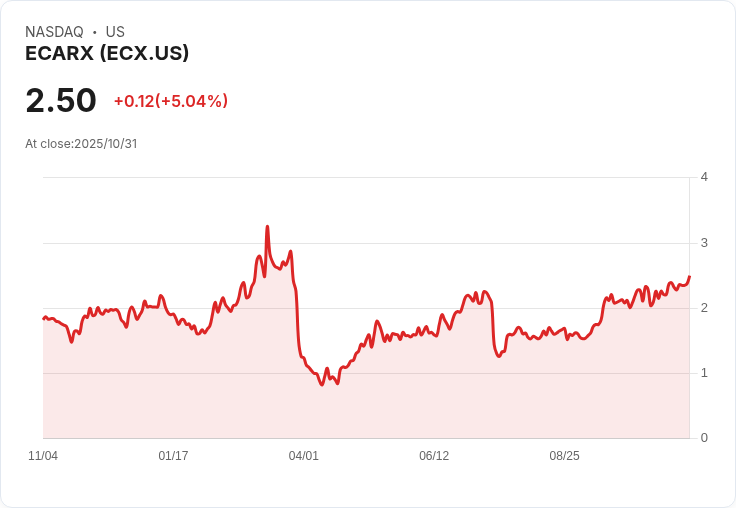
Task: Click the 2.50 closing price
Action: 61,100
